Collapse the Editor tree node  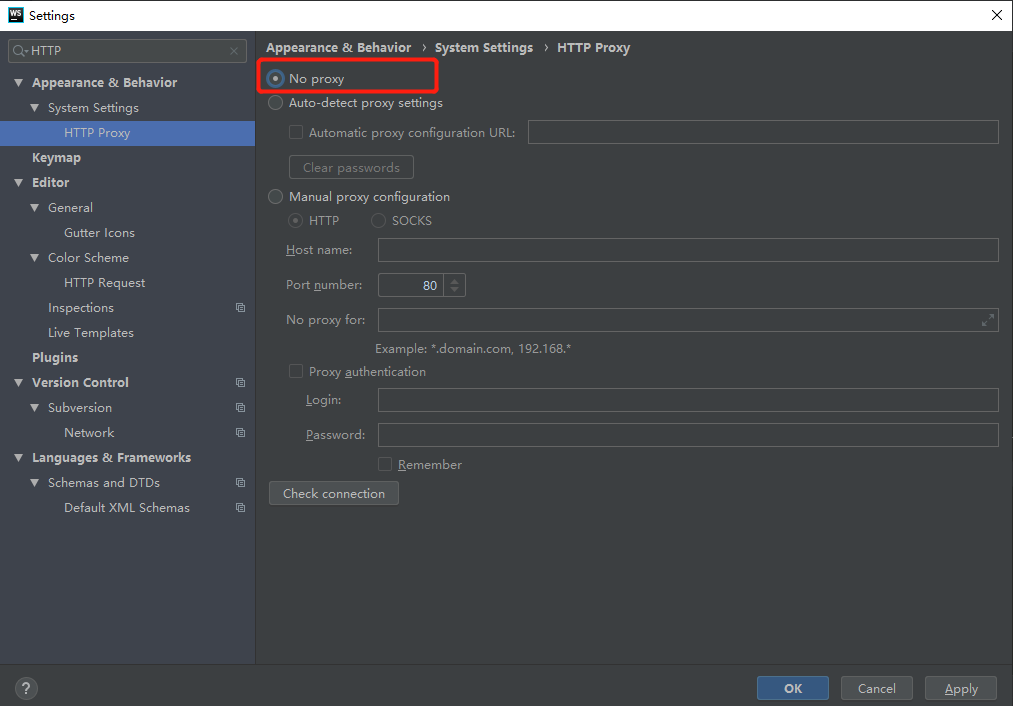[17, 182]
